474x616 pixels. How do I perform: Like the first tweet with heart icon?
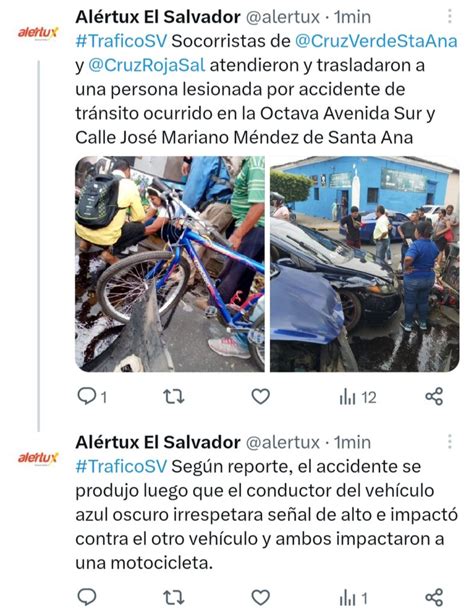point(260,396)
